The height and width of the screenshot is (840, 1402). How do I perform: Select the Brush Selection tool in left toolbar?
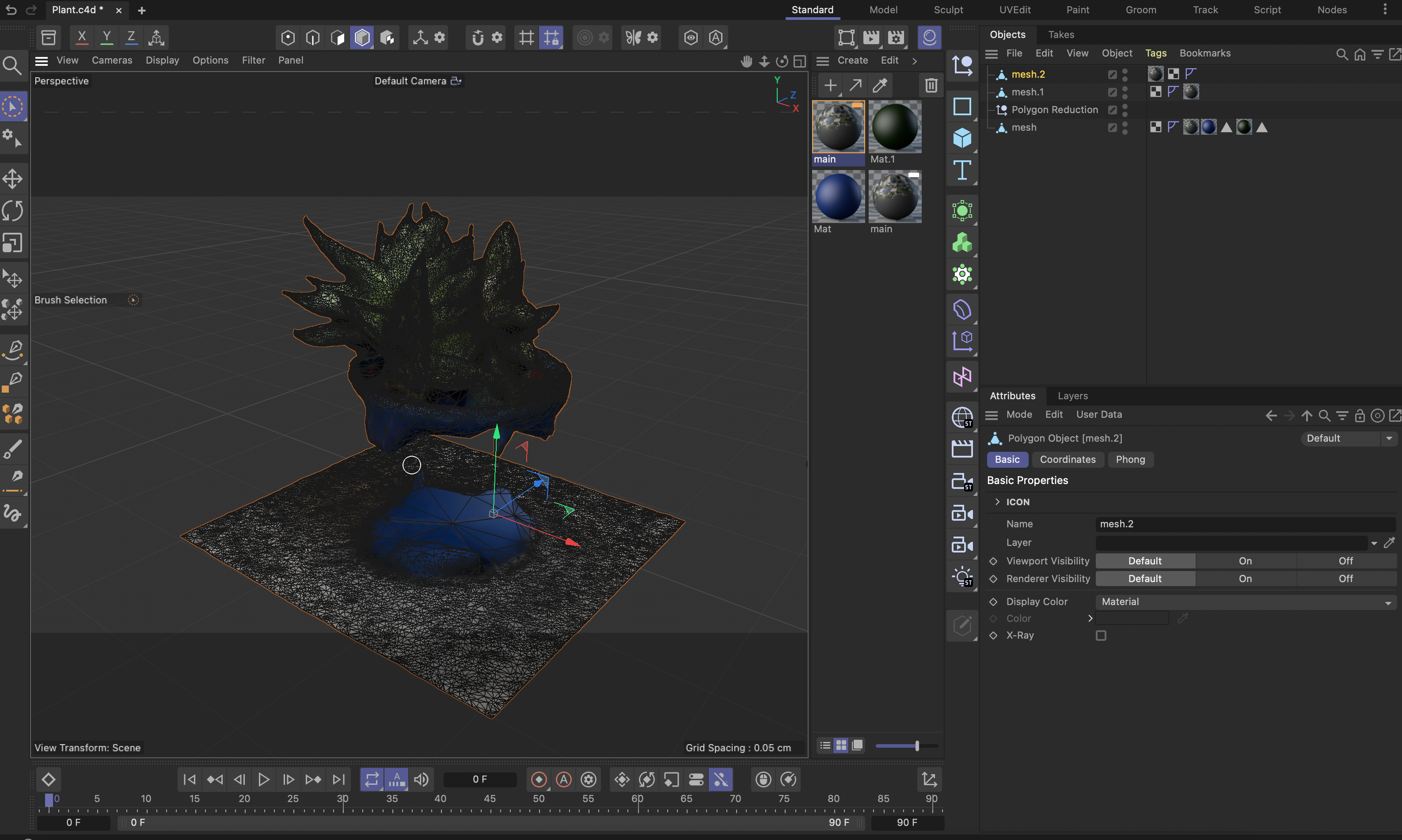pos(12,106)
